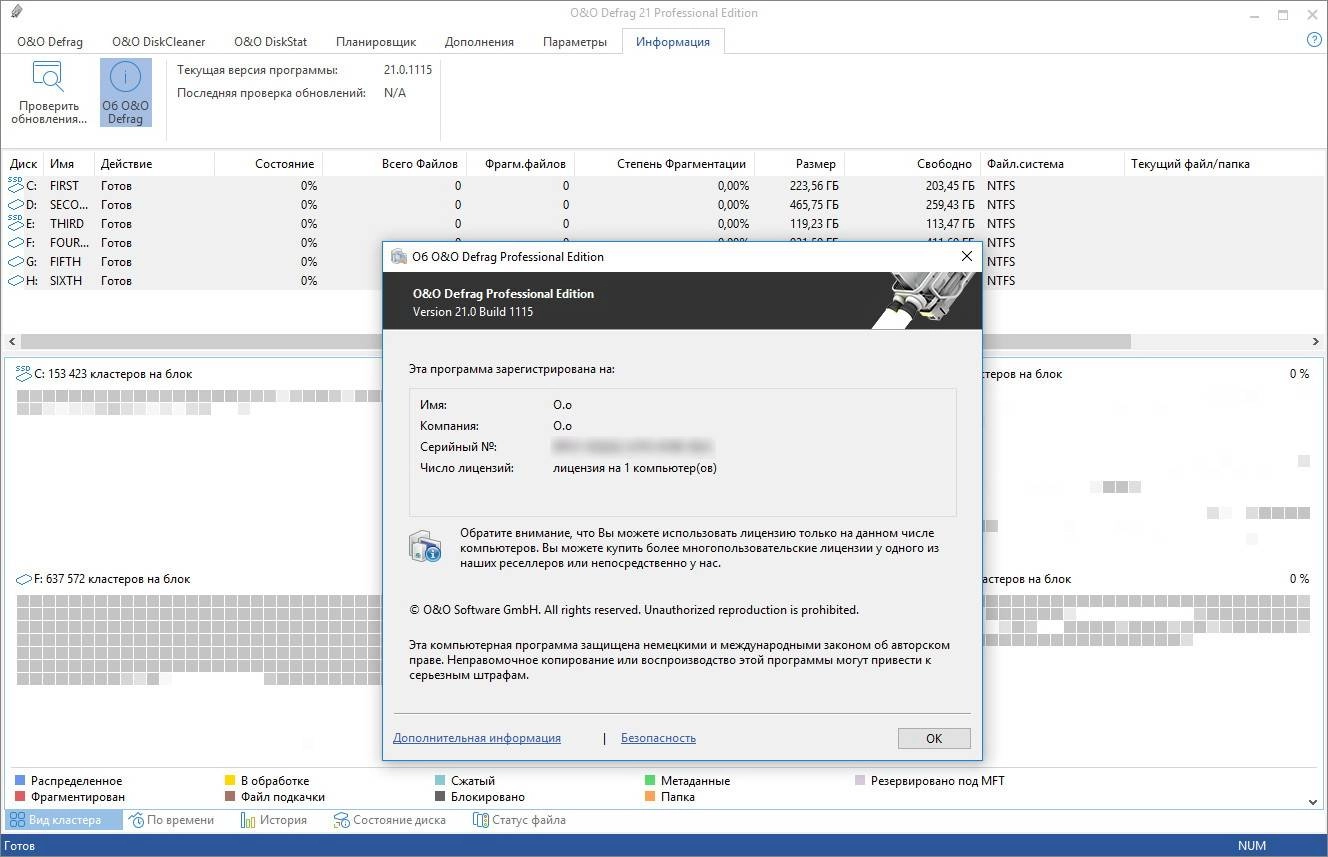Select the Вид кластера view tab

(x=63, y=820)
